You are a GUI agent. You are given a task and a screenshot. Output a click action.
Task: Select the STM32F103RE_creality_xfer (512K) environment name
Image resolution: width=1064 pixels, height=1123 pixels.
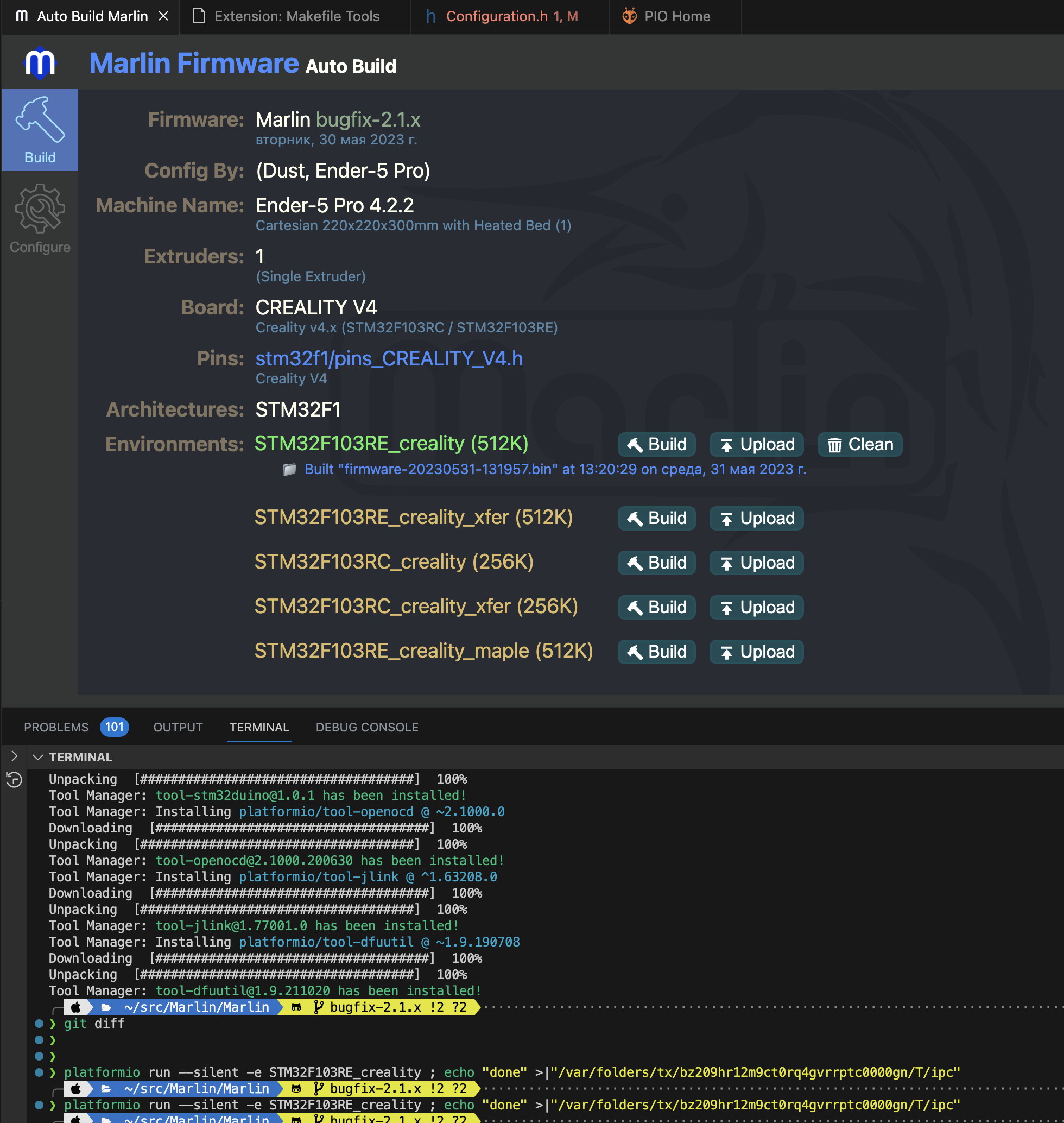click(414, 518)
